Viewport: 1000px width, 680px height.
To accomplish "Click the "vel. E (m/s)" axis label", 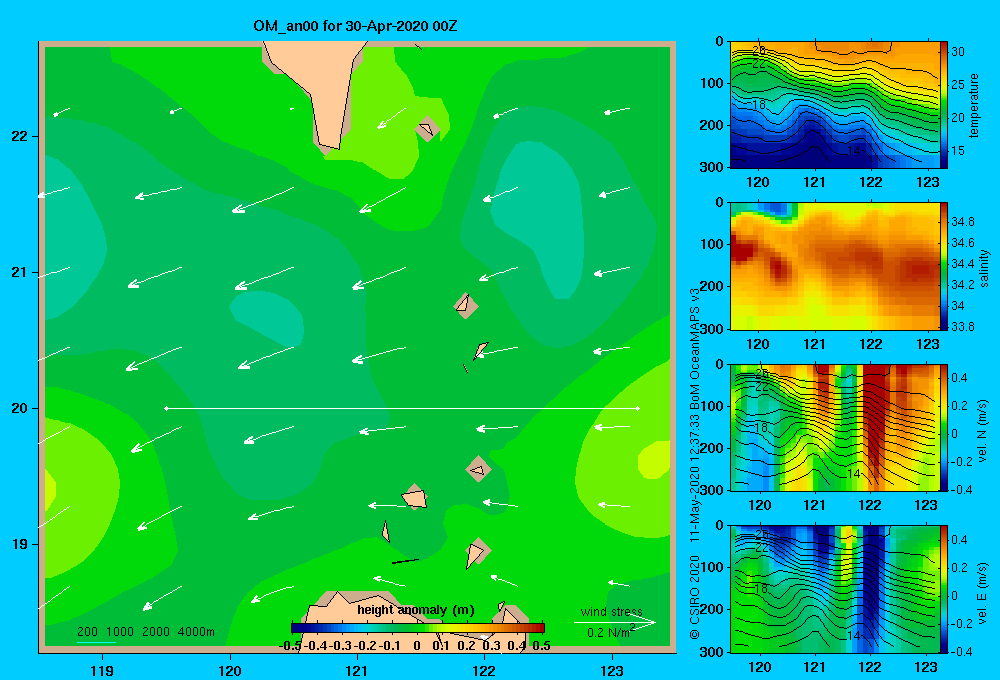I will (x=983, y=592).
